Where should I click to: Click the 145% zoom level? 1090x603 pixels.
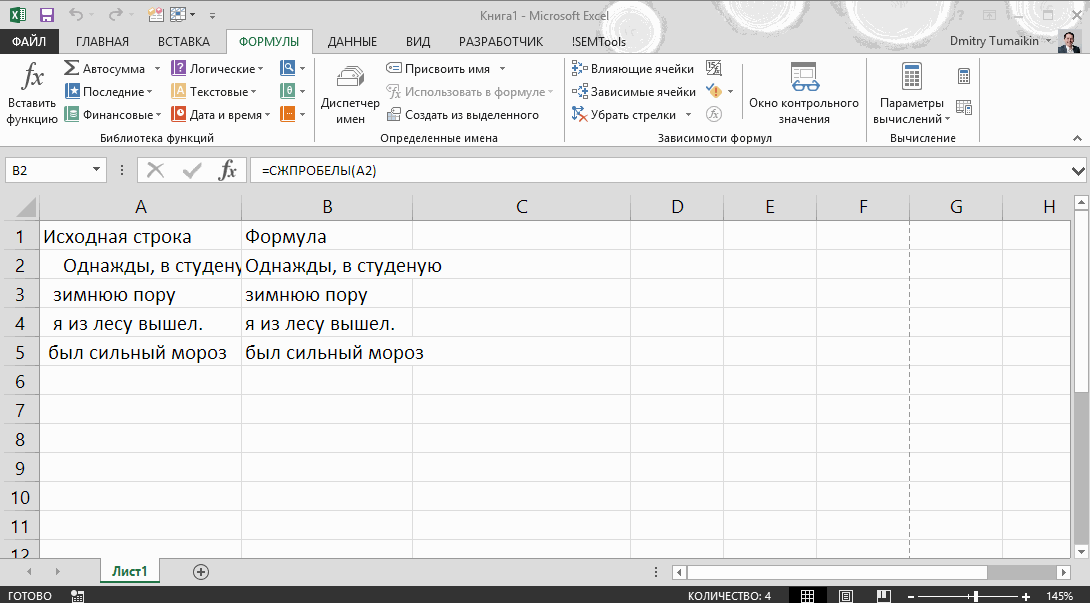tap(1059, 596)
